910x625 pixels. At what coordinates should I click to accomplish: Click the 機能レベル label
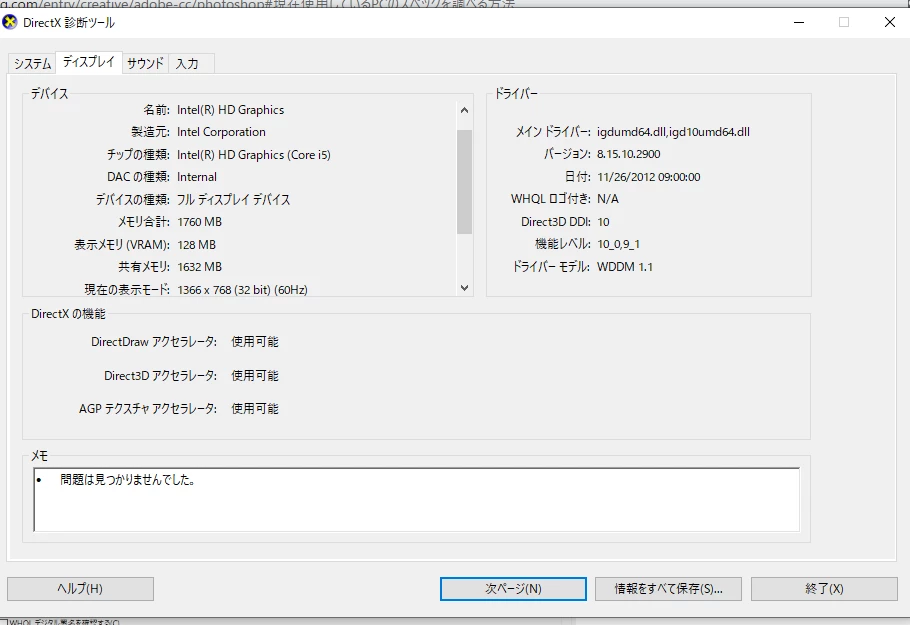[x=562, y=244]
